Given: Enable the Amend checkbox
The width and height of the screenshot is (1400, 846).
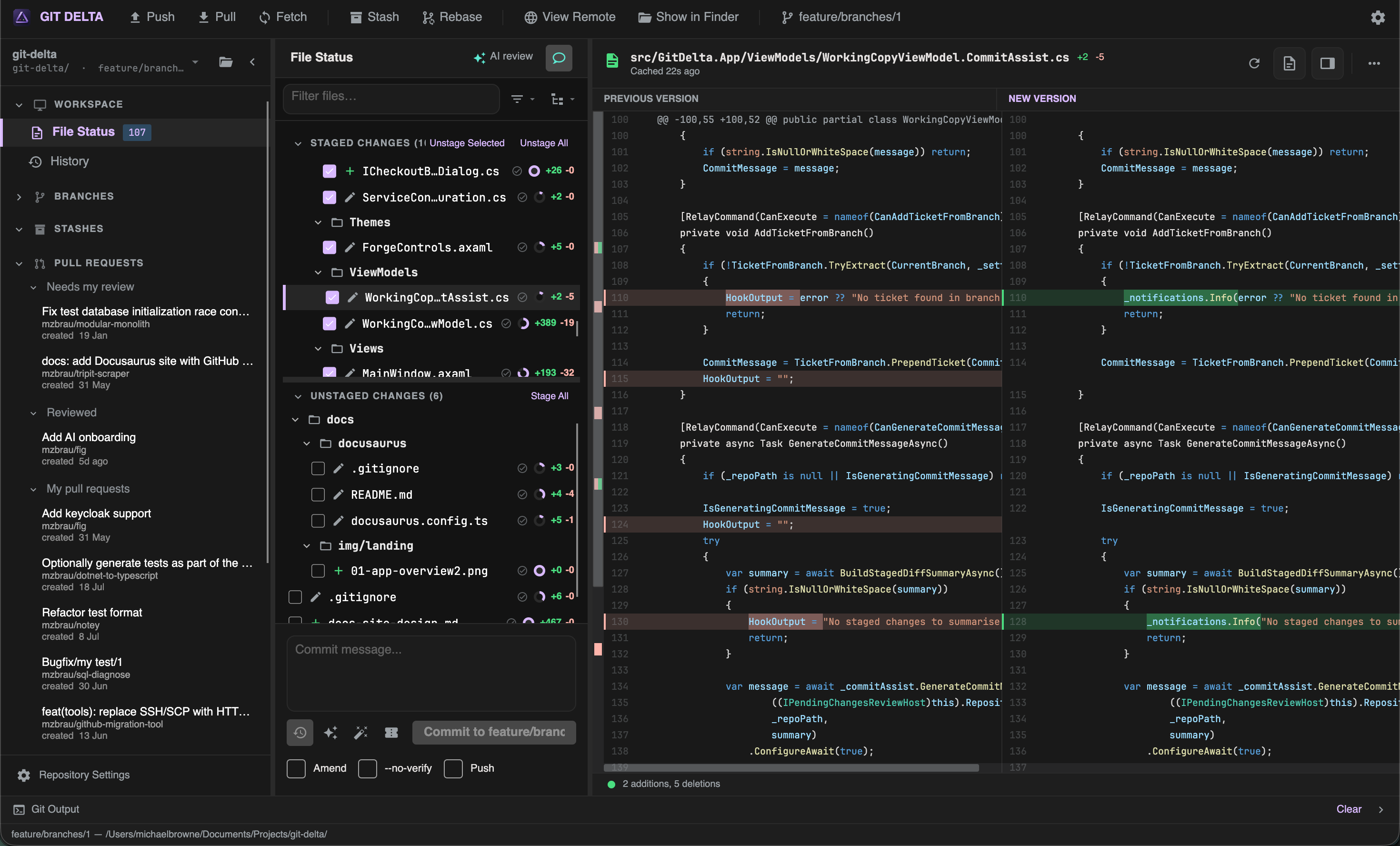Looking at the screenshot, I should [296, 769].
